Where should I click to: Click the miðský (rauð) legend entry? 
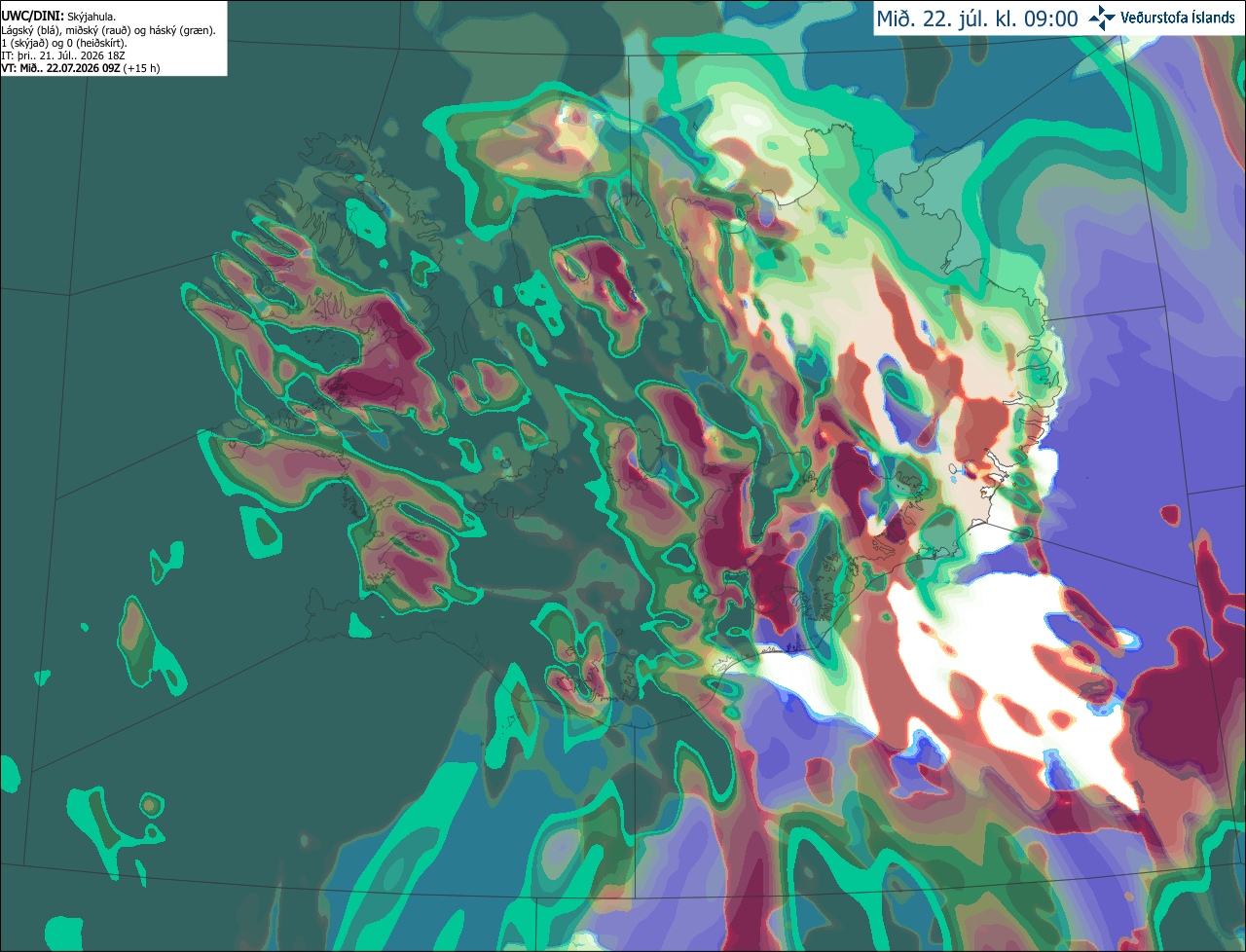pyautogui.click(x=100, y=30)
